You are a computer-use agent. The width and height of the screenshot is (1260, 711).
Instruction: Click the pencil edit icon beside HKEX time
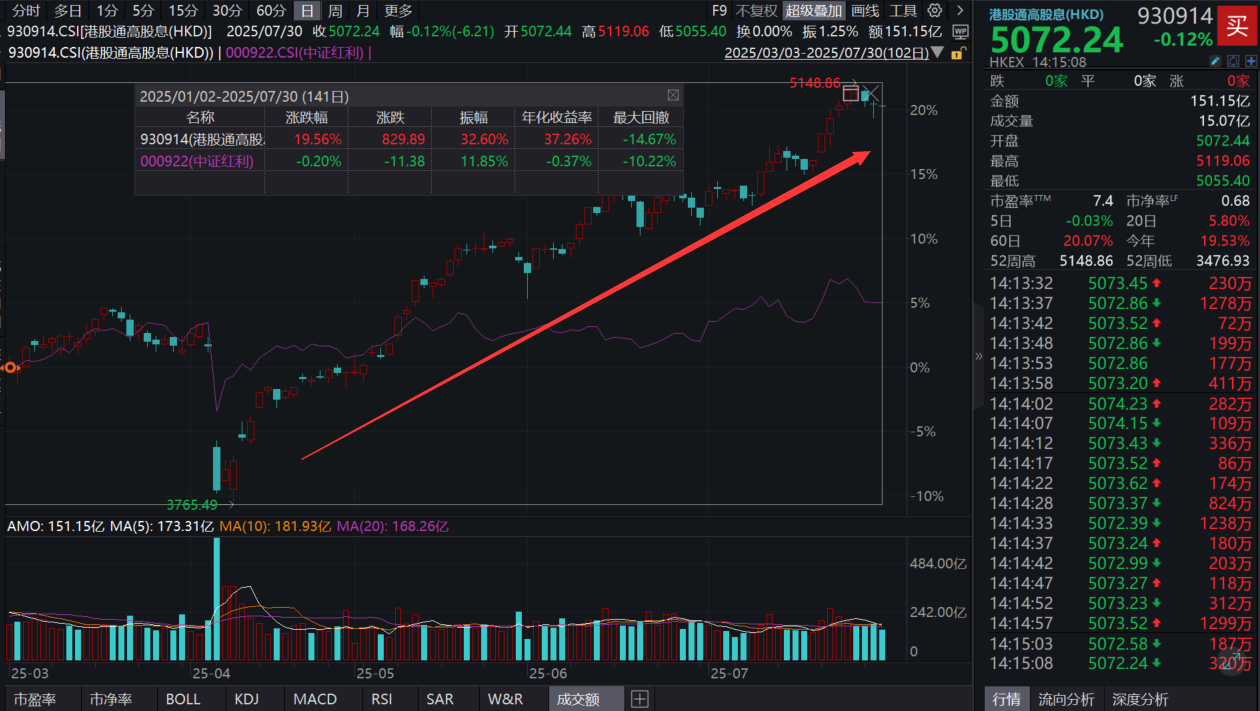(x=1213, y=60)
